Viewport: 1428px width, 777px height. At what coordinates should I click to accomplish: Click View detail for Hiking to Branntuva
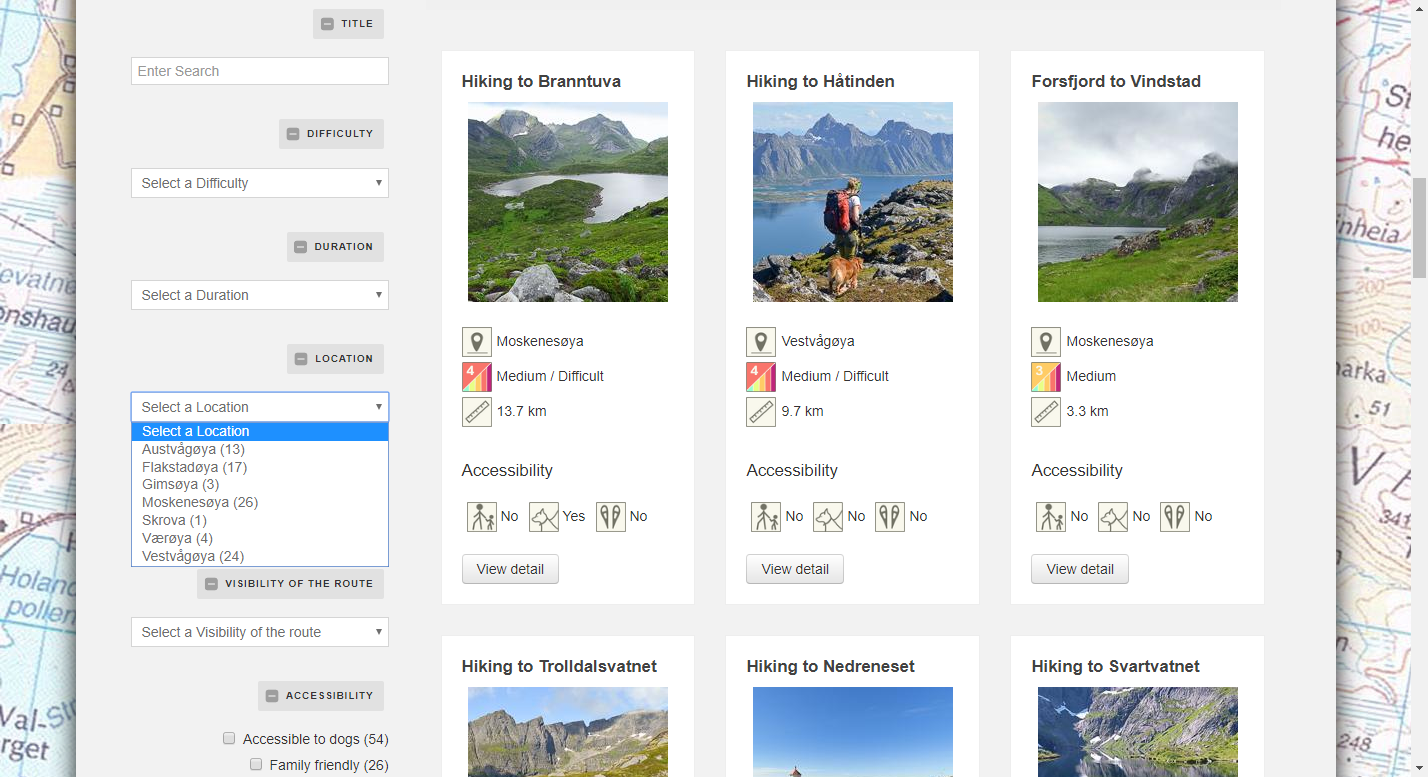point(510,569)
